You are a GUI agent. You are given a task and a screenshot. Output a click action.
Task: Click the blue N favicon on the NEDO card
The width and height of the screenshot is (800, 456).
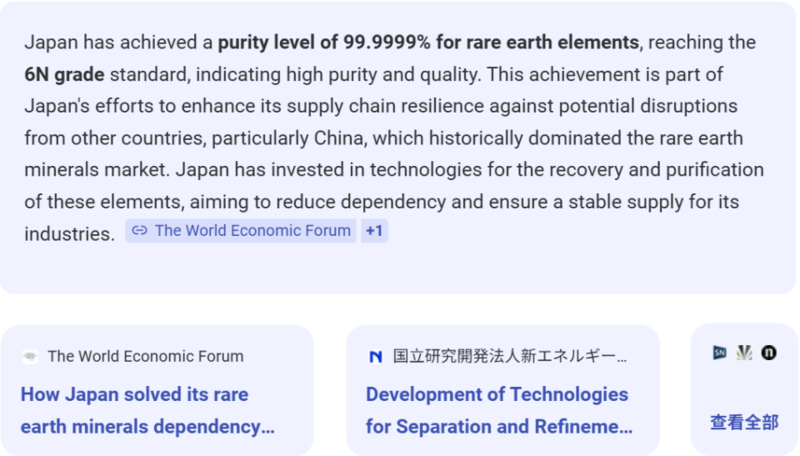coord(375,356)
